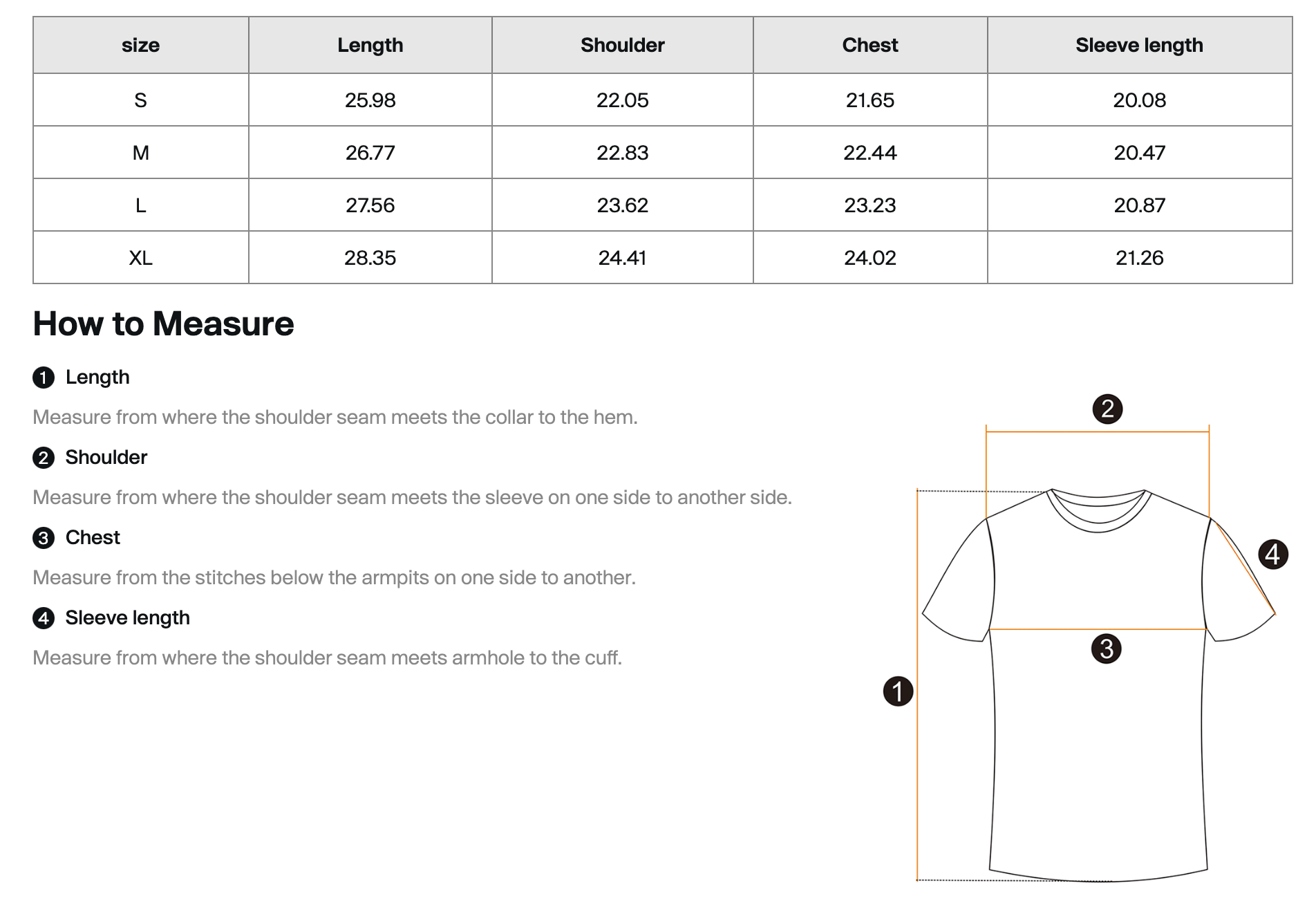Click the 21.26 sleeve length value
The image size is (1316, 903).
[x=1140, y=258]
